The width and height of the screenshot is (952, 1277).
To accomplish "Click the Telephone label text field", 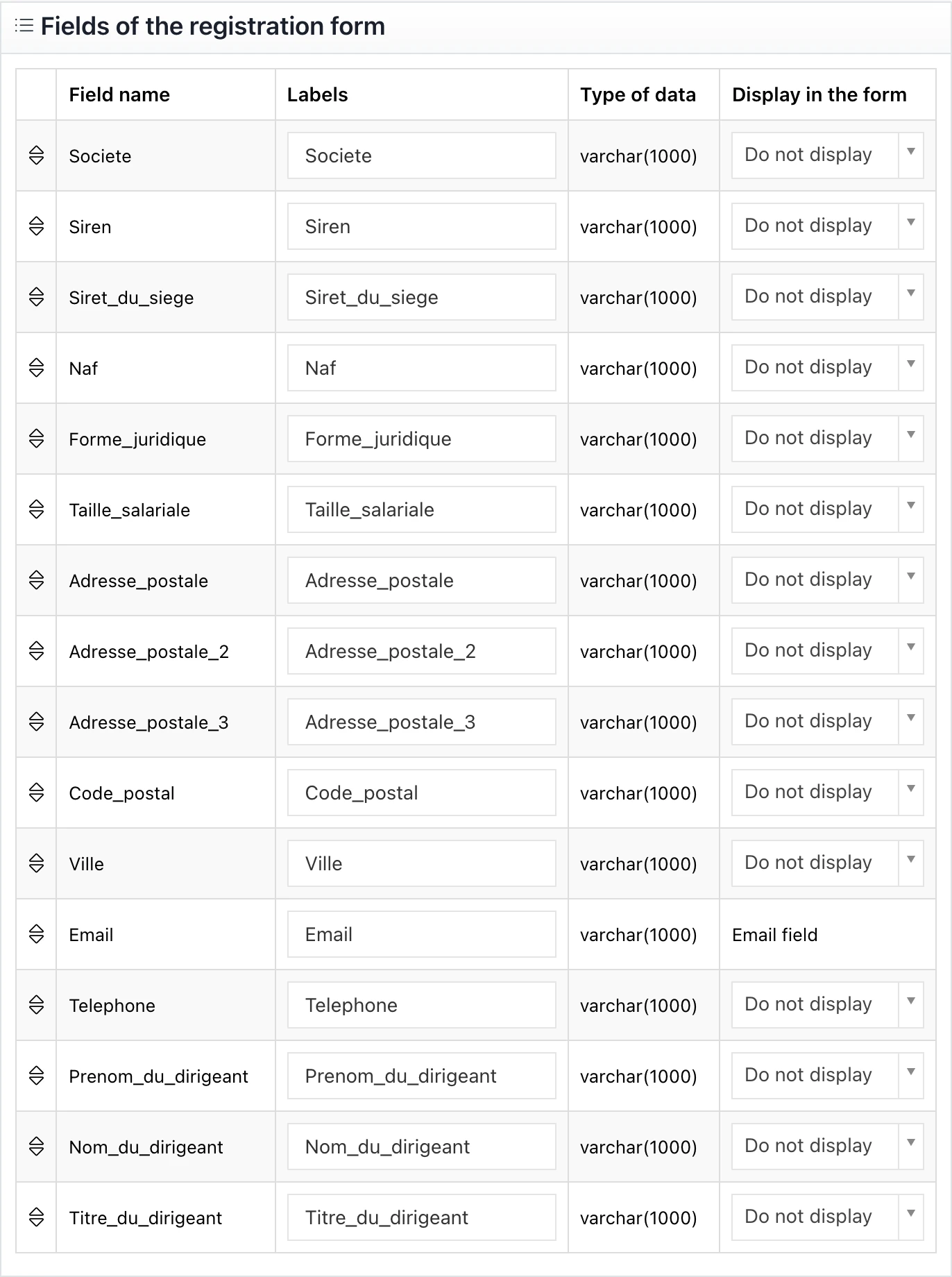I will (421, 1005).
